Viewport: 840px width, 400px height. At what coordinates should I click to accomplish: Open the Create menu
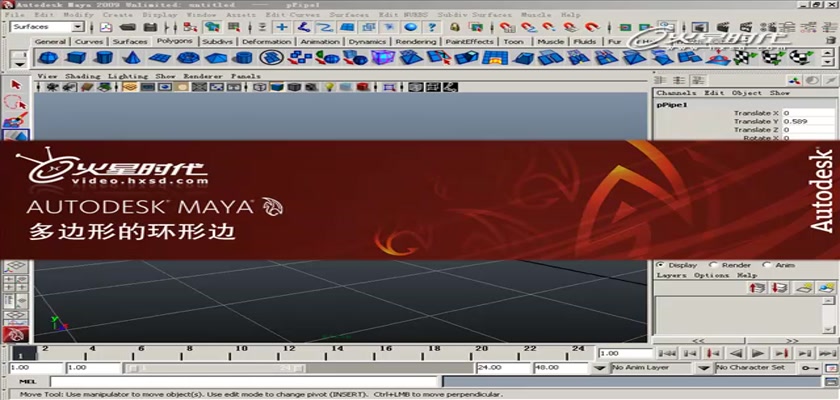(x=118, y=15)
